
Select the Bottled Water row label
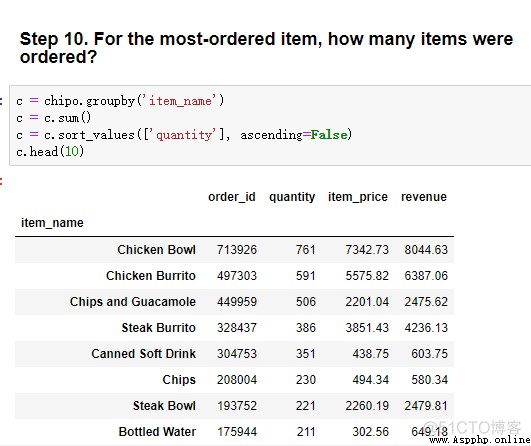point(157,432)
